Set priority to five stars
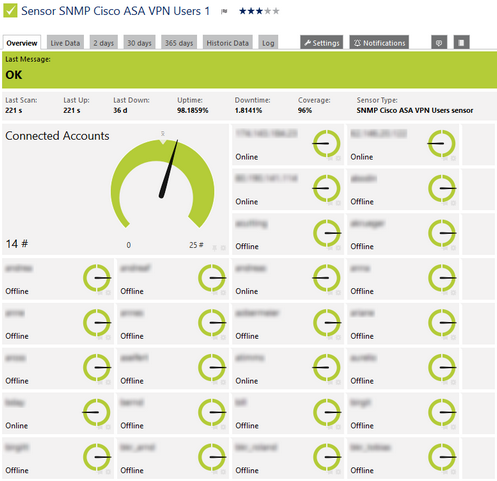The height and width of the screenshot is (481, 497). 276,11
